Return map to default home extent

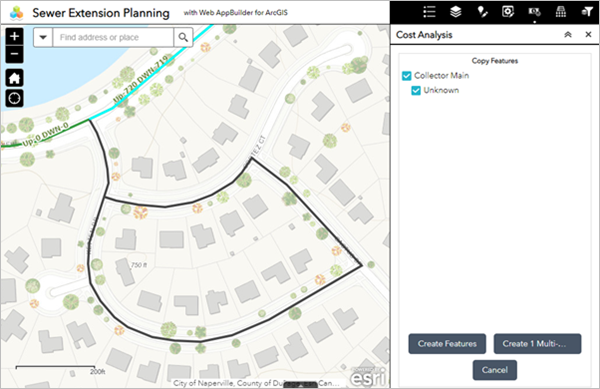[15, 78]
